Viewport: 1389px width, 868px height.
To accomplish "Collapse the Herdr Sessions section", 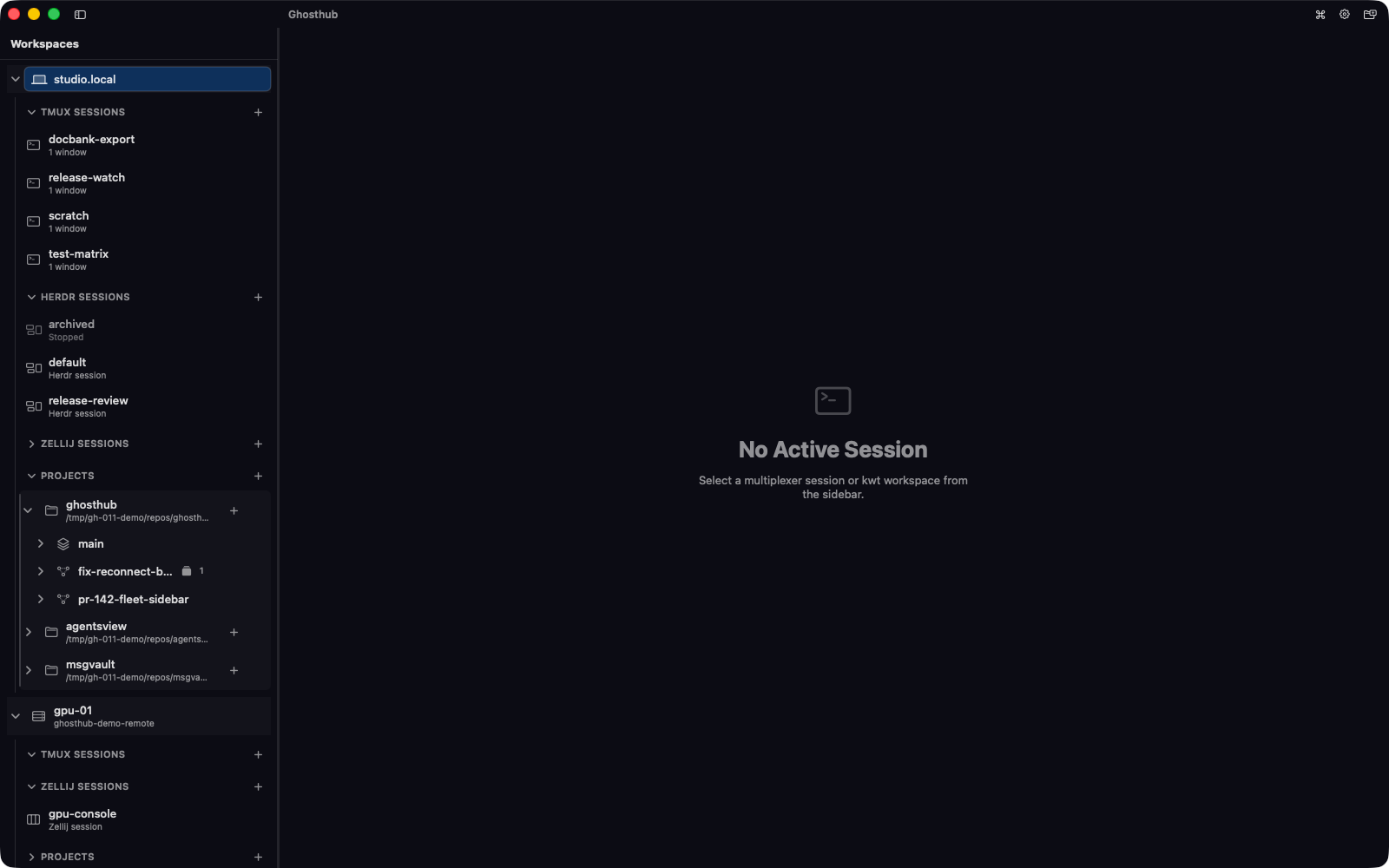I will coord(31,297).
